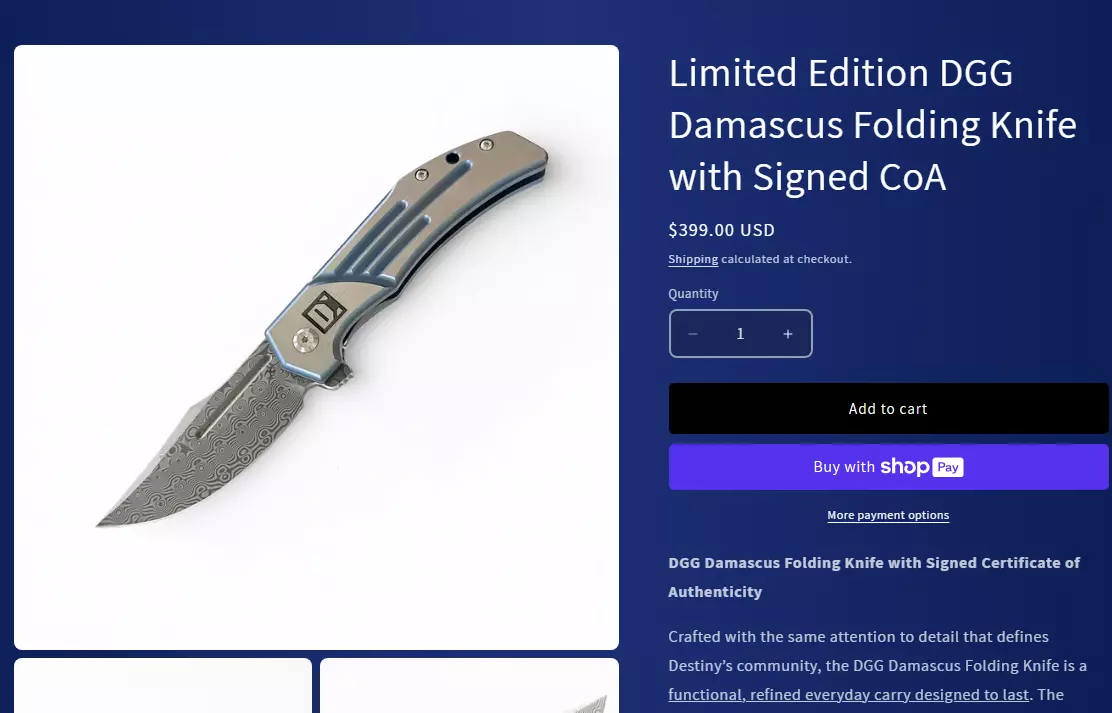
Task: Click the 'Crafted with the same attention' paragraph
Action: [x=877, y=665]
